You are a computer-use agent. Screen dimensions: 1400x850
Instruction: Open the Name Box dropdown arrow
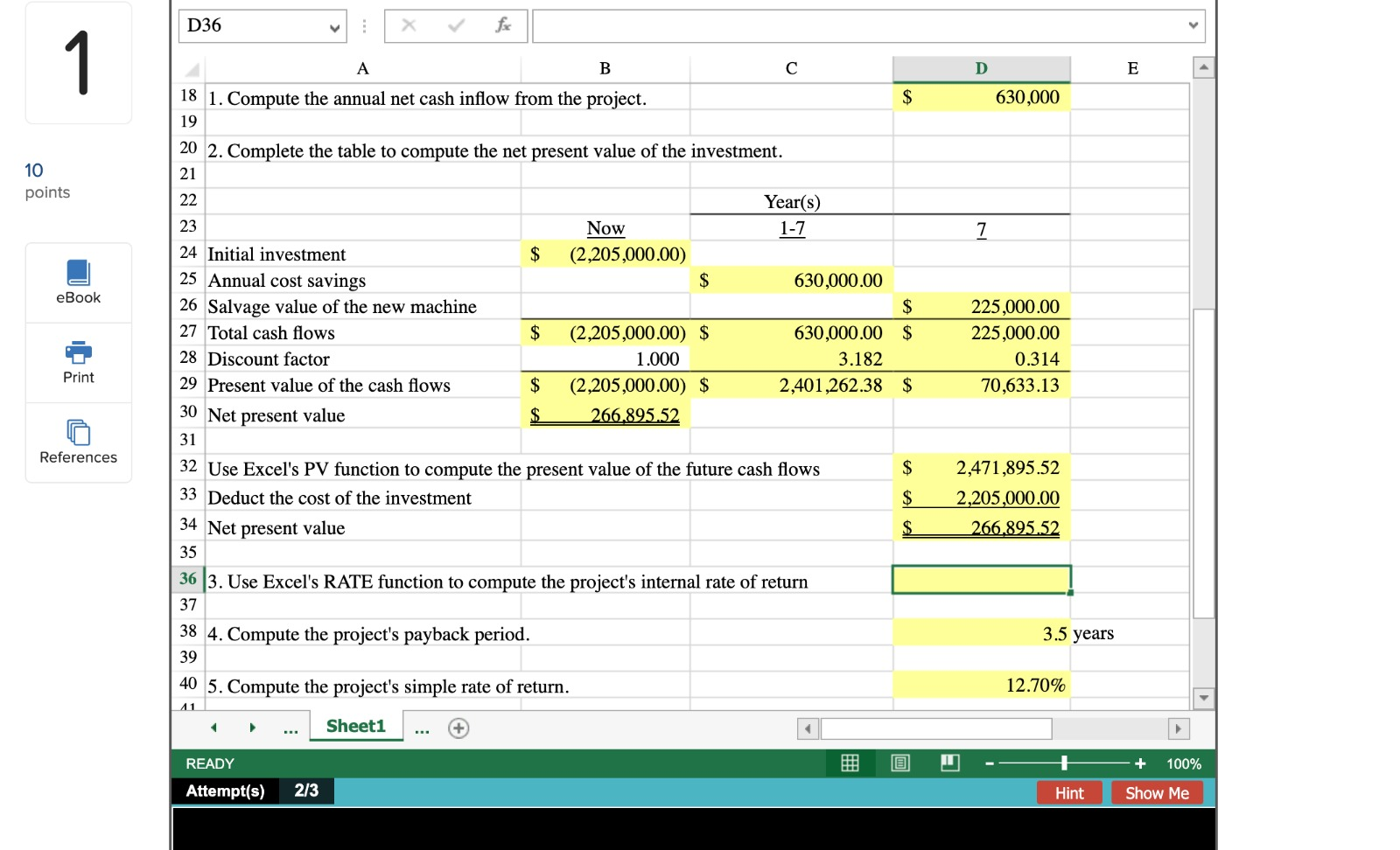click(x=334, y=27)
